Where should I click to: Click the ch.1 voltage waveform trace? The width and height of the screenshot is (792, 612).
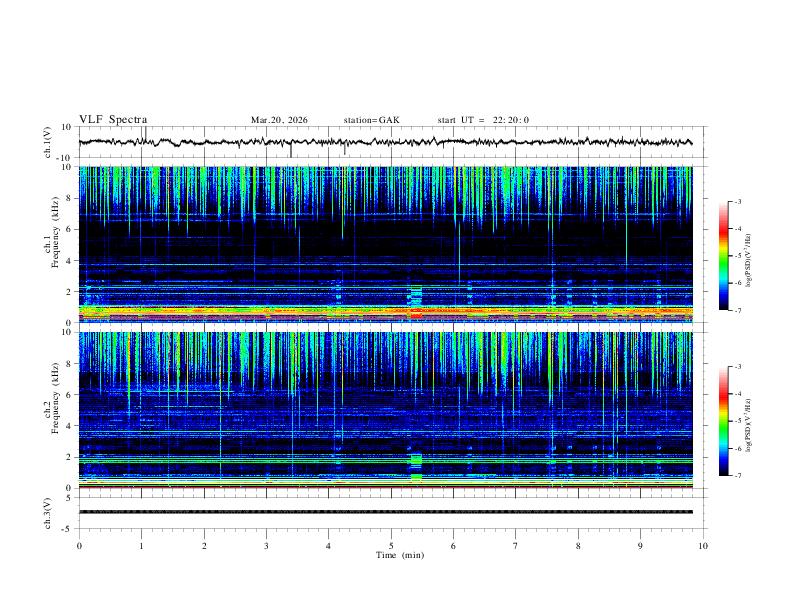385,142
